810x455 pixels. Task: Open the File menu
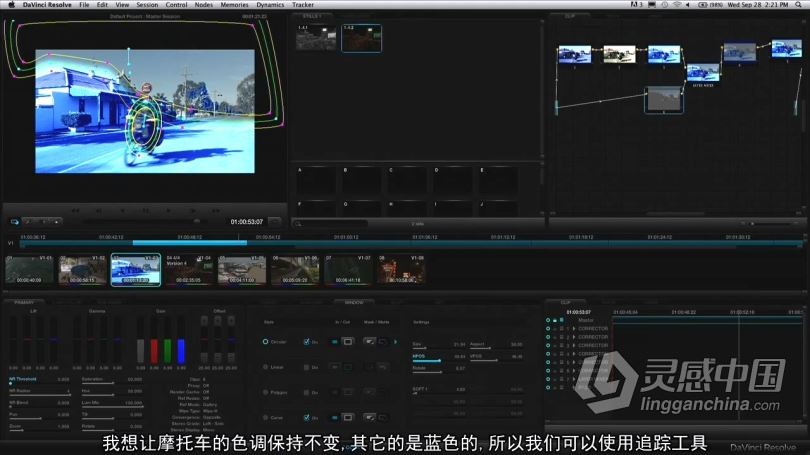pos(84,5)
